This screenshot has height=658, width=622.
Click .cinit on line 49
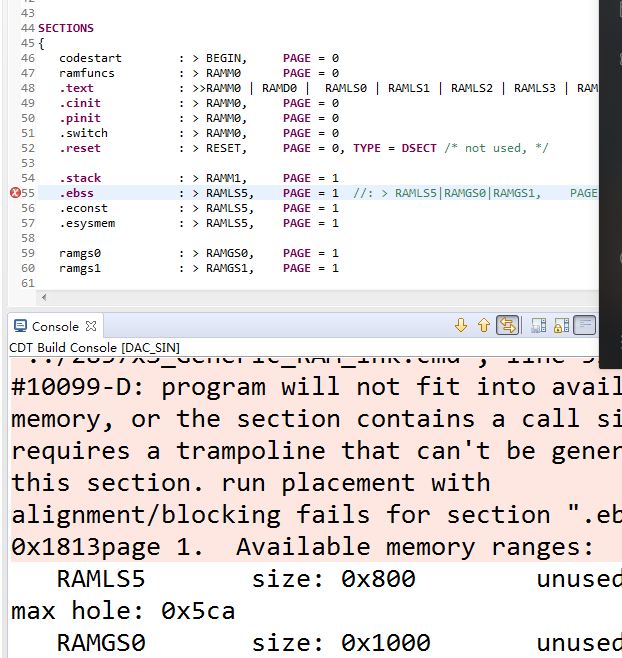(x=80, y=103)
